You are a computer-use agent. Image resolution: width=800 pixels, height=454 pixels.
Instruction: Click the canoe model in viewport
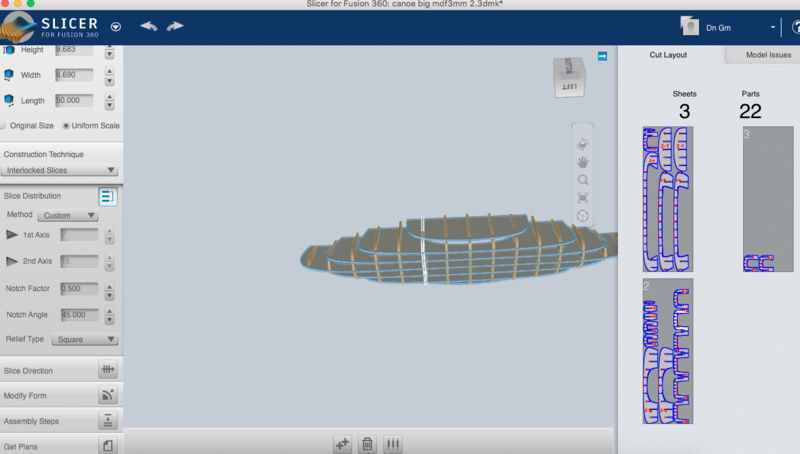pyautogui.click(x=459, y=250)
